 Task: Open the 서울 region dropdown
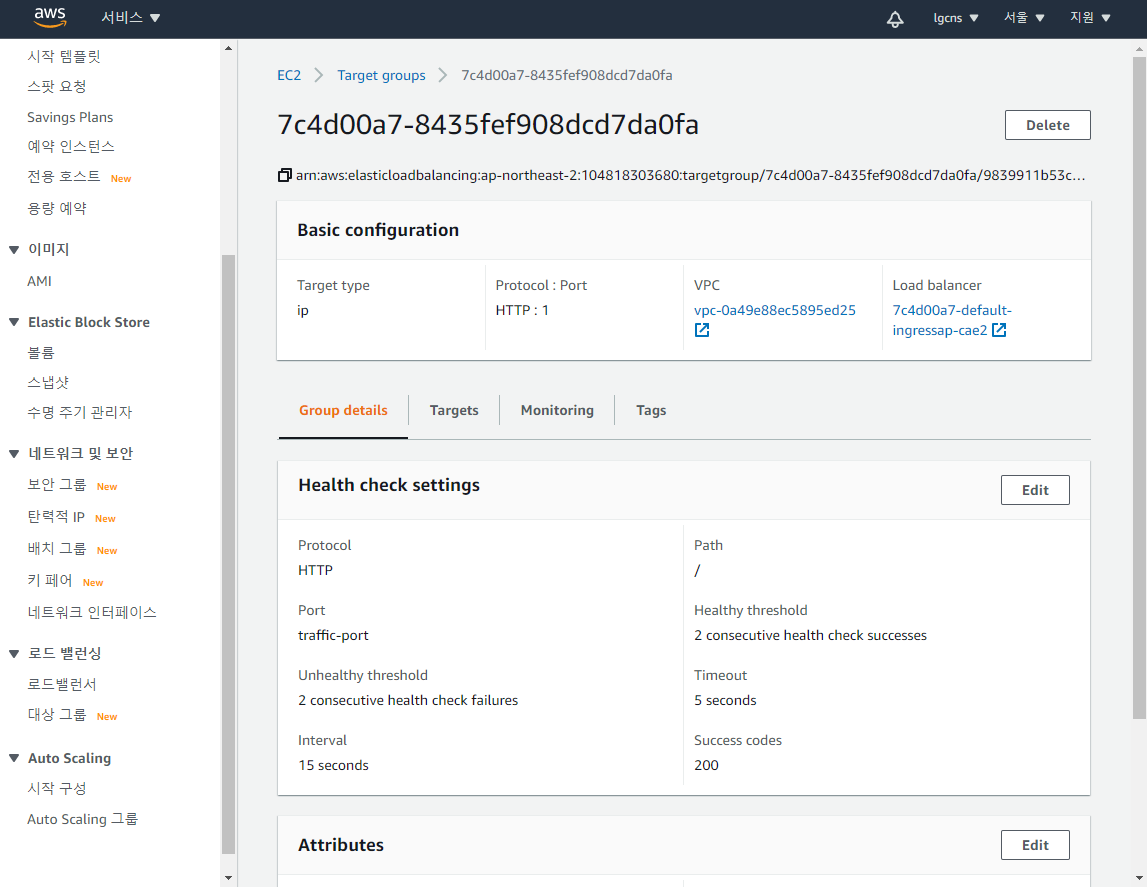(1023, 18)
